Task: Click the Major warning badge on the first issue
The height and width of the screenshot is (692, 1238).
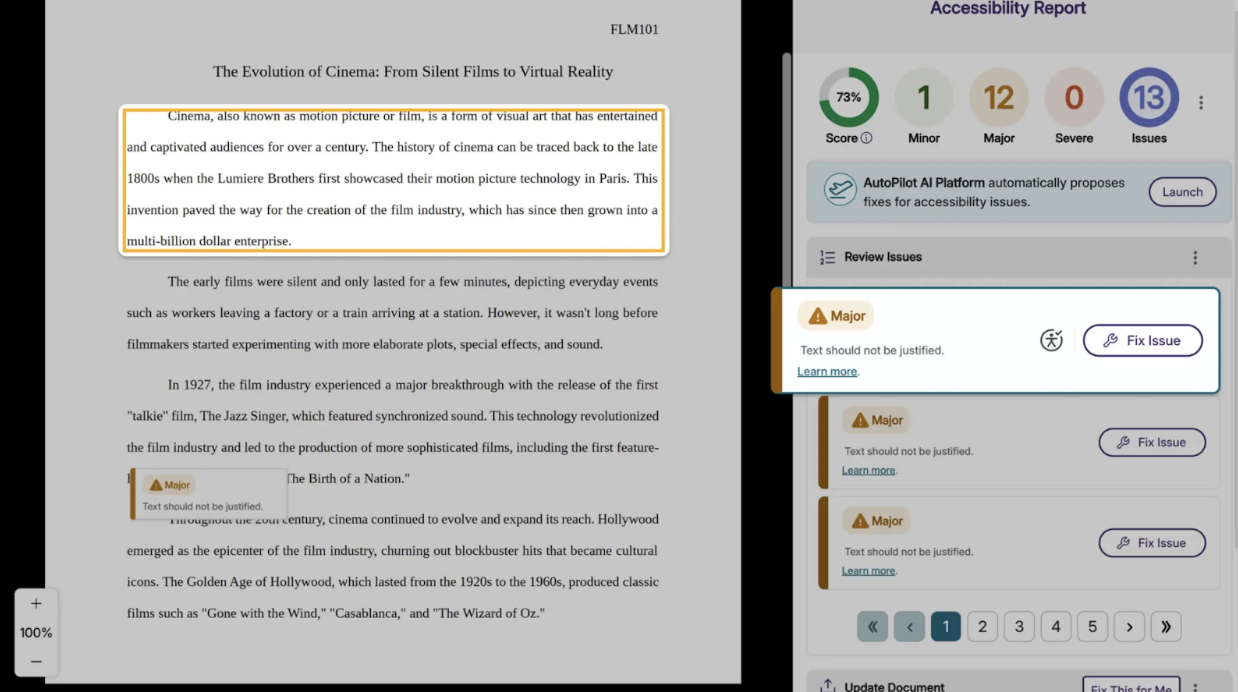Action: [836, 315]
